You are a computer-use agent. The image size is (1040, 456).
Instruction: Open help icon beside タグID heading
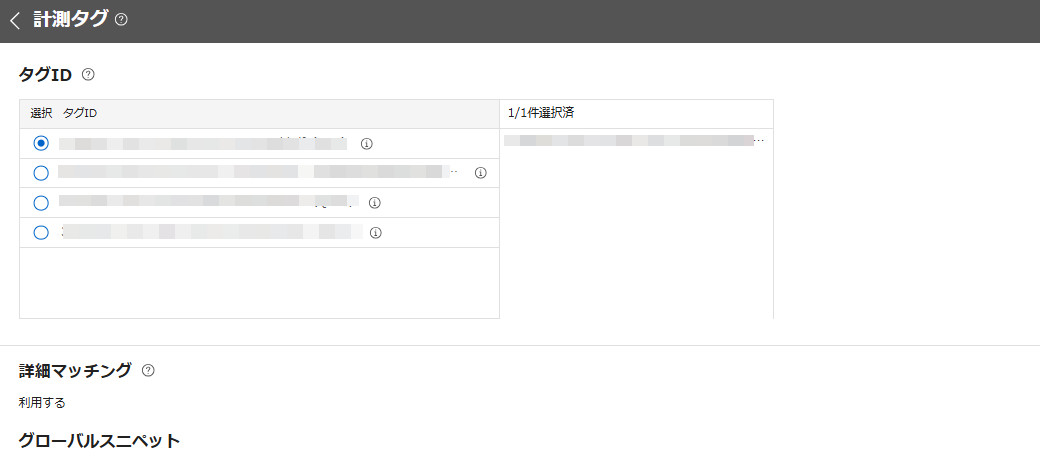point(88,75)
